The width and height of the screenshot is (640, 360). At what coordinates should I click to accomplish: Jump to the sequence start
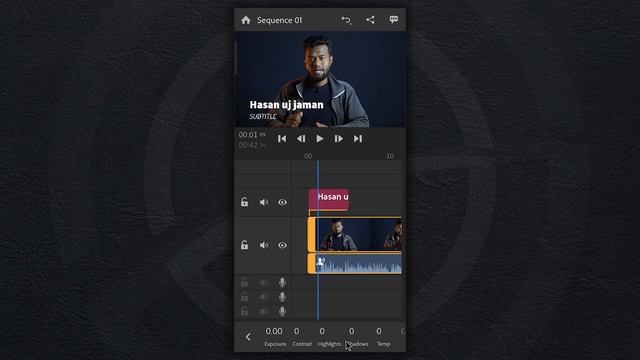click(x=282, y=139)
